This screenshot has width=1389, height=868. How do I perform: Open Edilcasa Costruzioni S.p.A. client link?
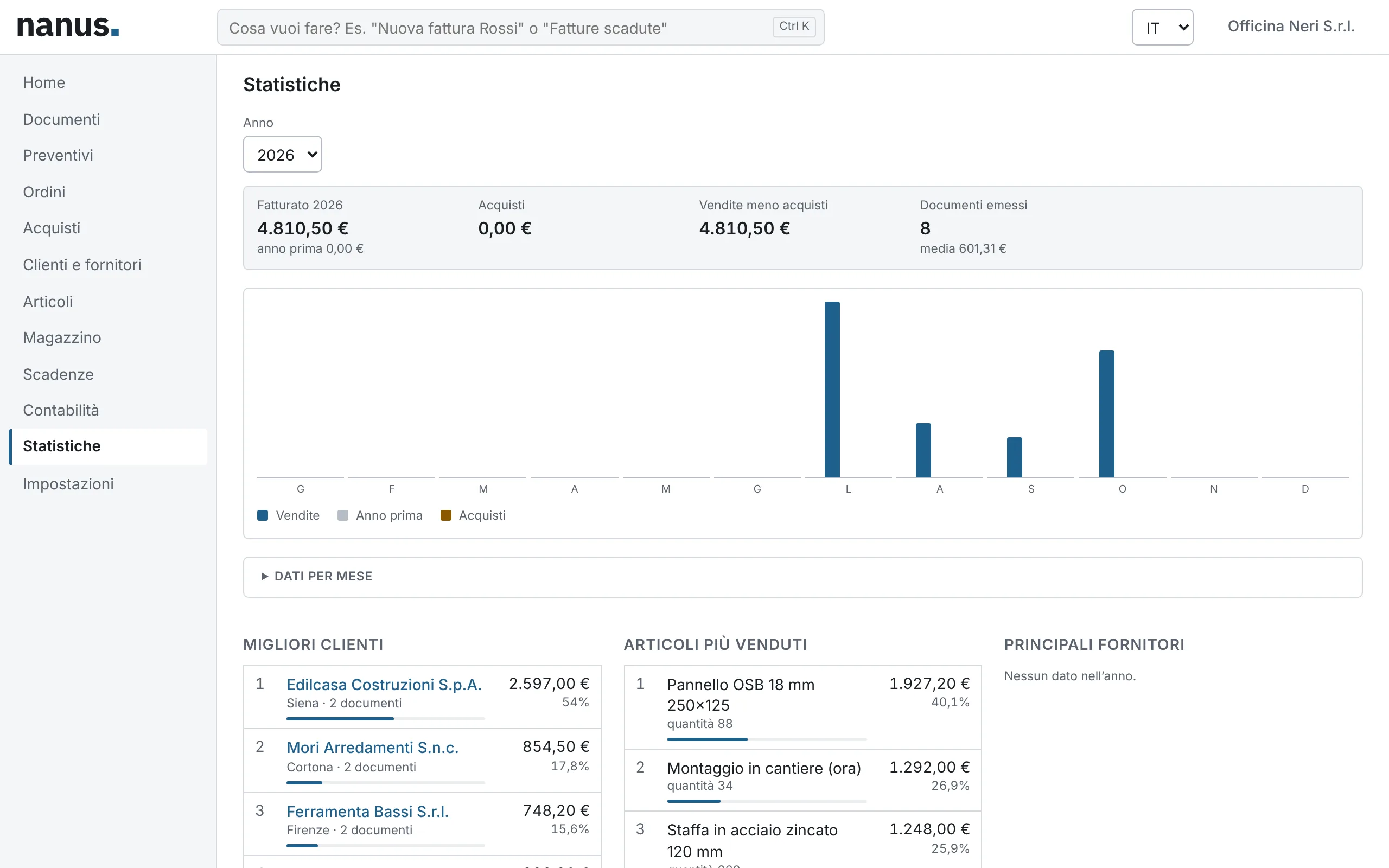pyautogui.click(x=384, y=684)
